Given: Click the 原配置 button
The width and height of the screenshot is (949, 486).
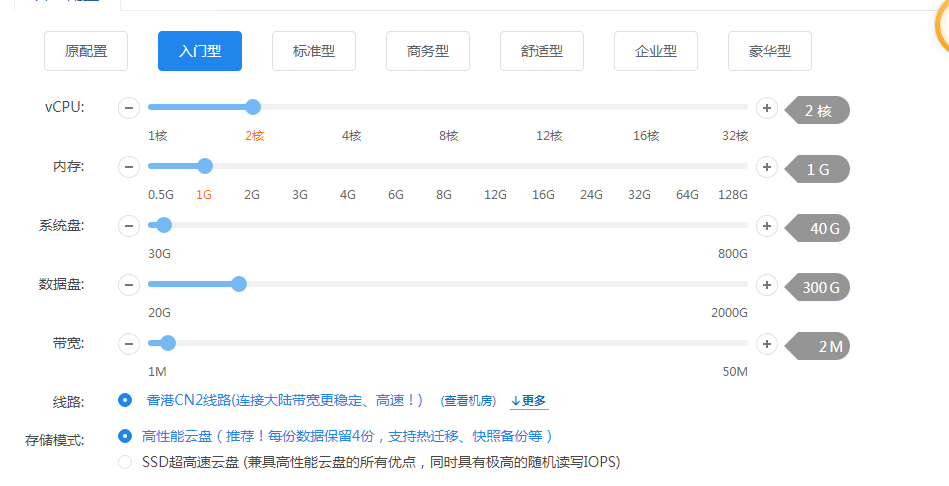Looking at the screenshot, I should 86,51.
